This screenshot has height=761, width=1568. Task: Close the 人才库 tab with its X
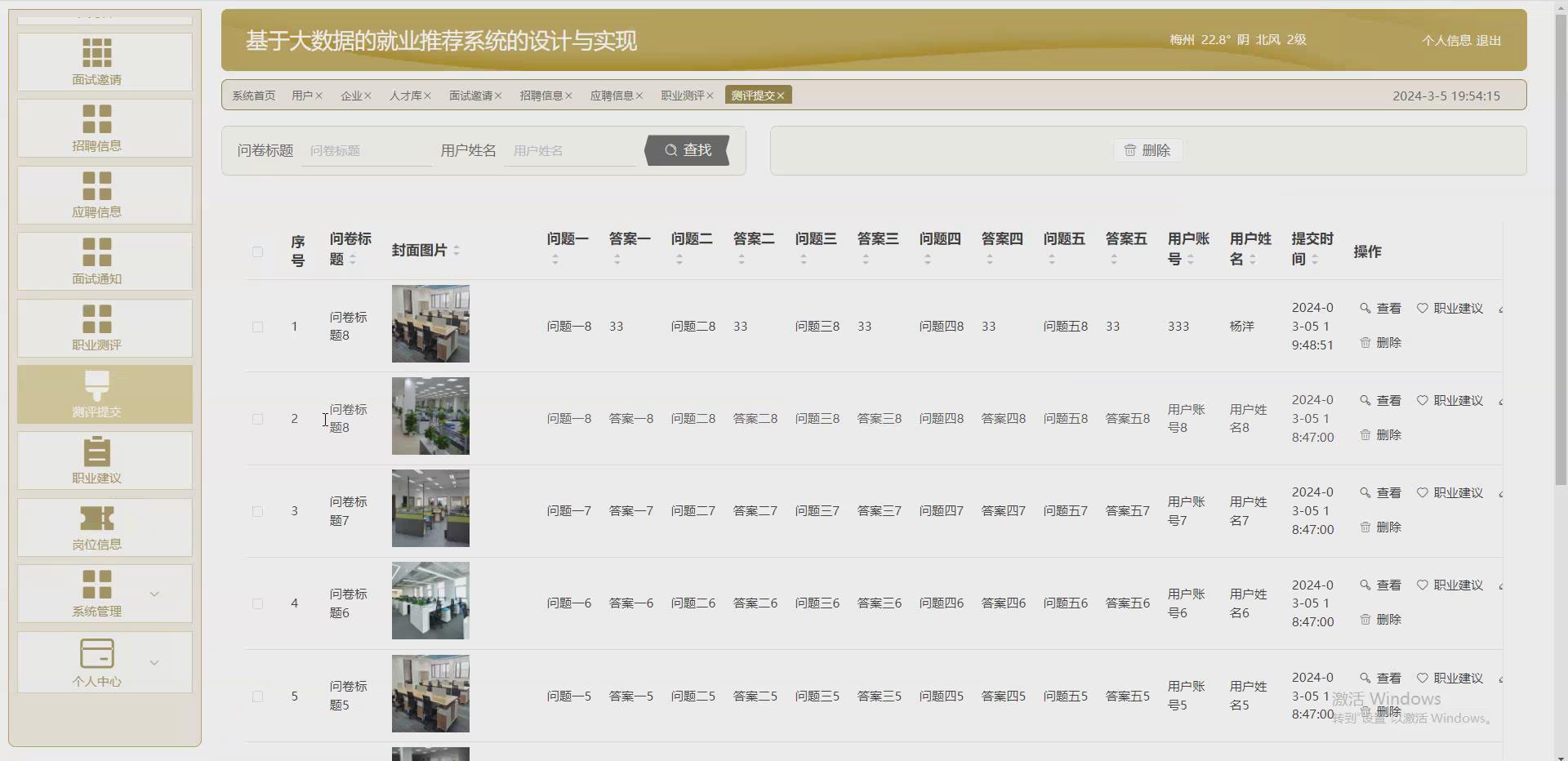point(427,96)
